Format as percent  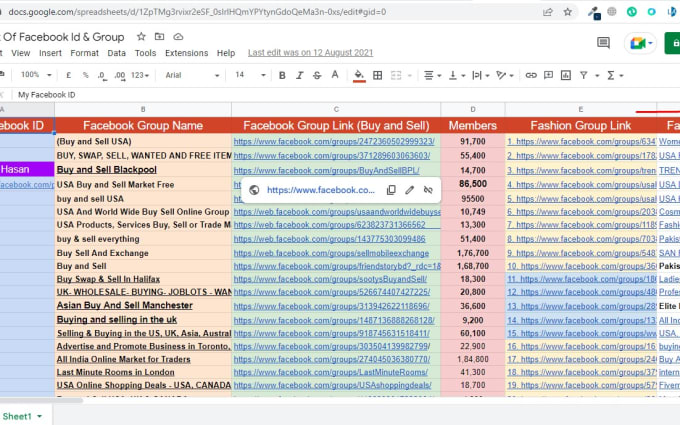[x=85, y=75]
